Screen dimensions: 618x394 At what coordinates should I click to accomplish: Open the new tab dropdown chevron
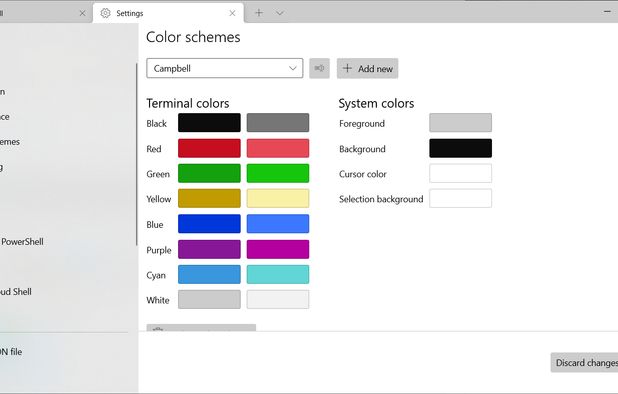click(x=280, y=13)
